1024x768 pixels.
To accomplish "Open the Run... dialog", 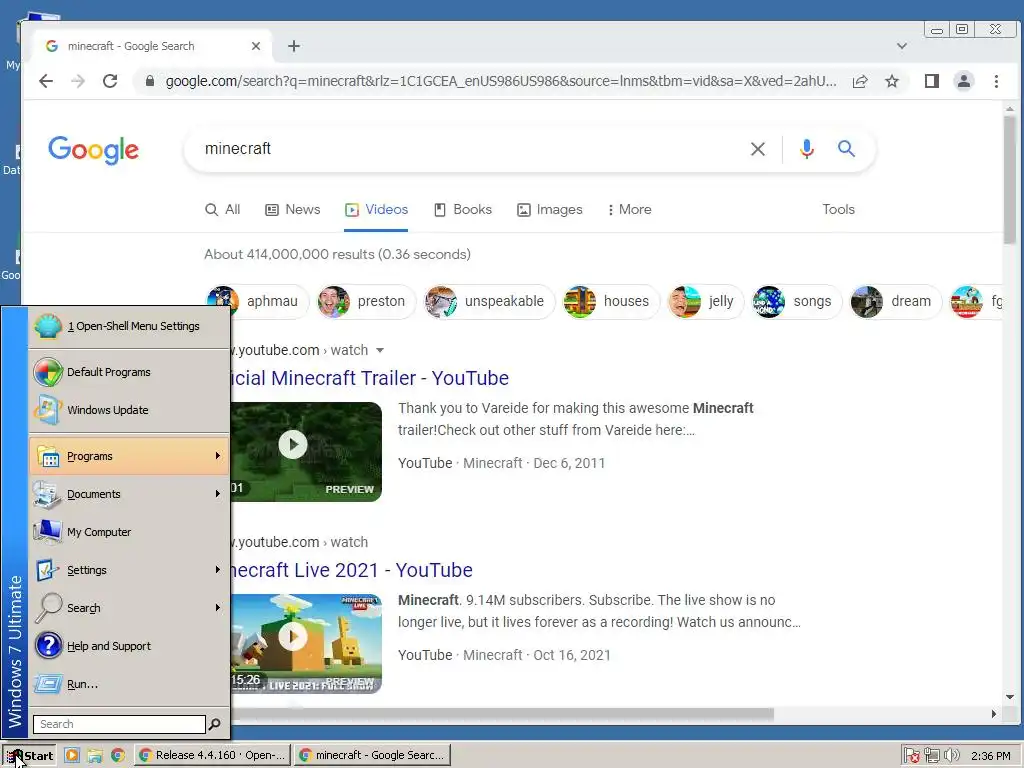I will tap(129, 684).
